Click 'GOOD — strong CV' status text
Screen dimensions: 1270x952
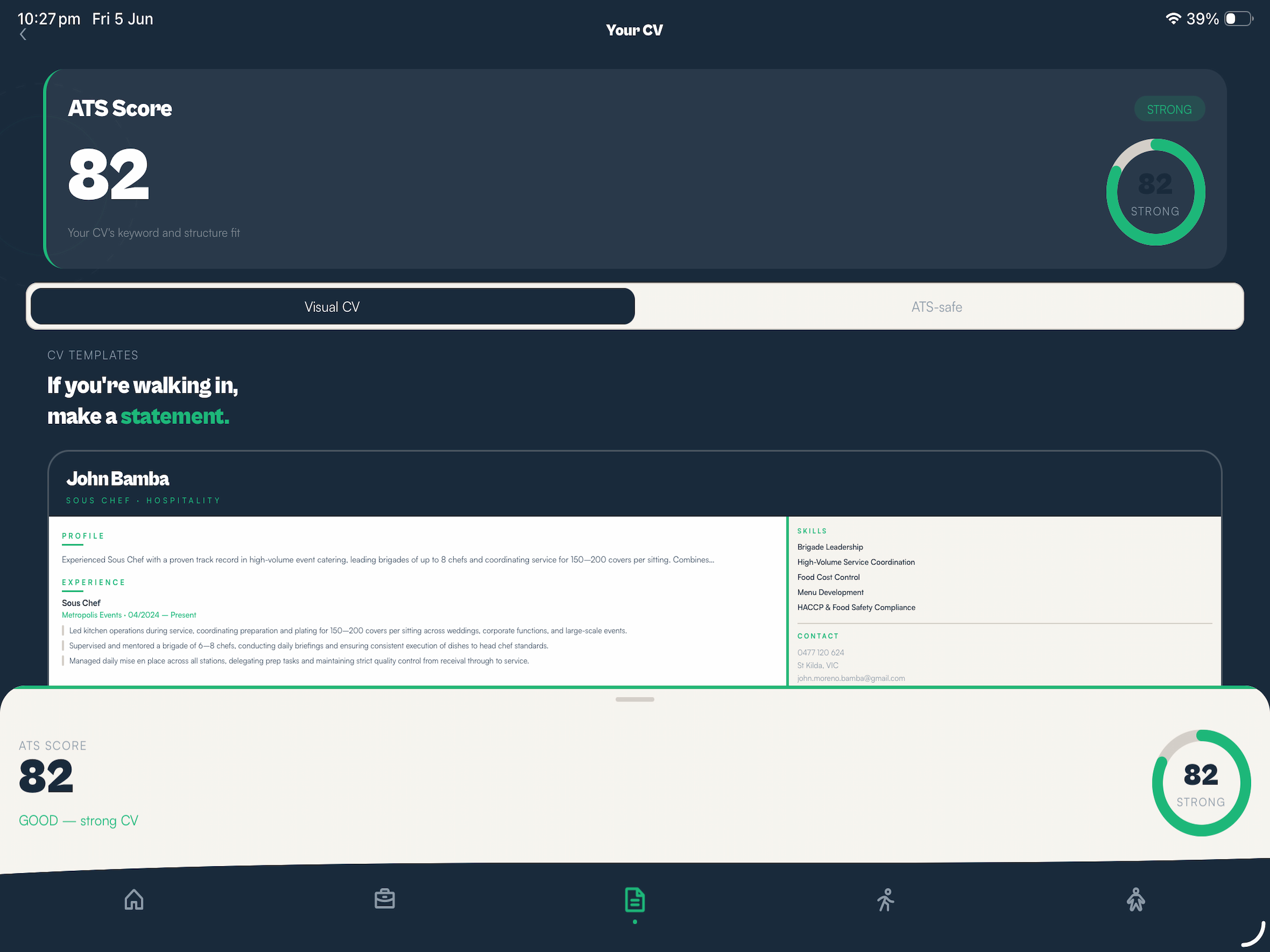click(x=78, y=821)
